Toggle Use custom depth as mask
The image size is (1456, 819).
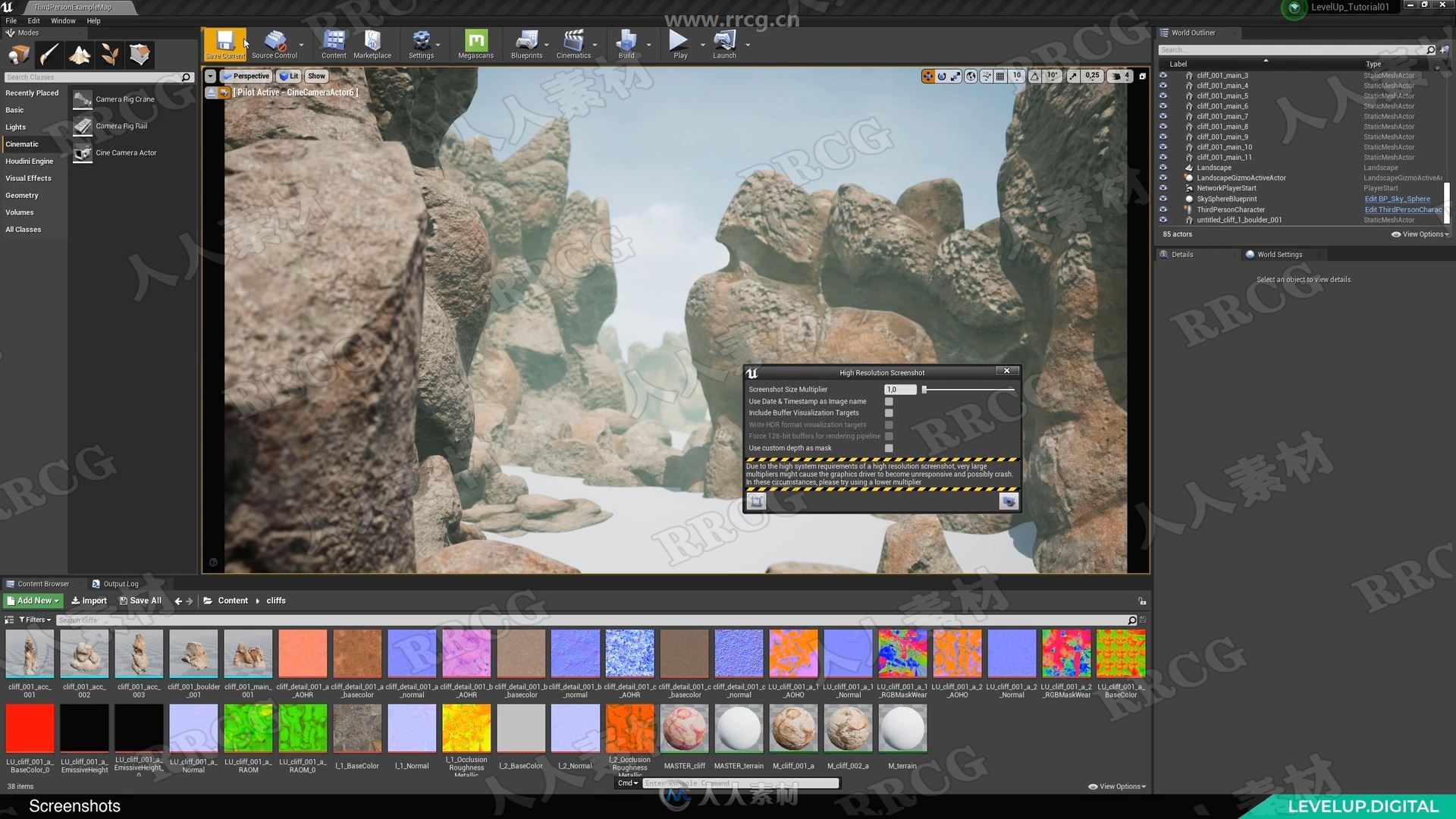889,447
